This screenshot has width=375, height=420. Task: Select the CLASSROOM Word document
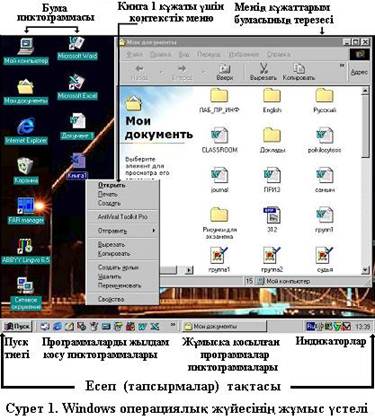coord(219,140)
